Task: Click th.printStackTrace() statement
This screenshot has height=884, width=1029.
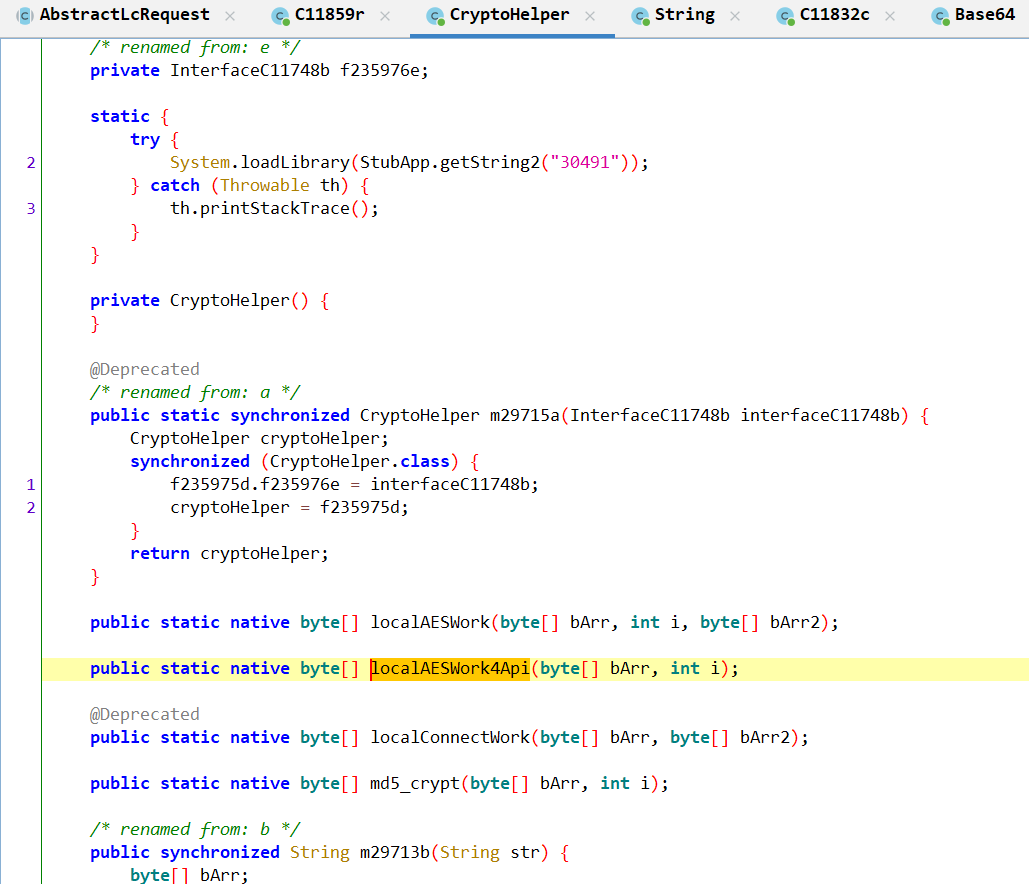Action: [274, 208]
